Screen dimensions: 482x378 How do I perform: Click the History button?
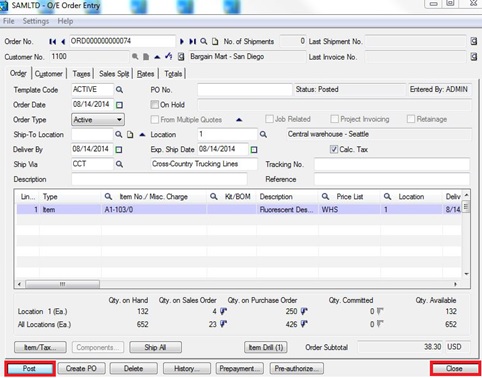click(x=187, y=369)
